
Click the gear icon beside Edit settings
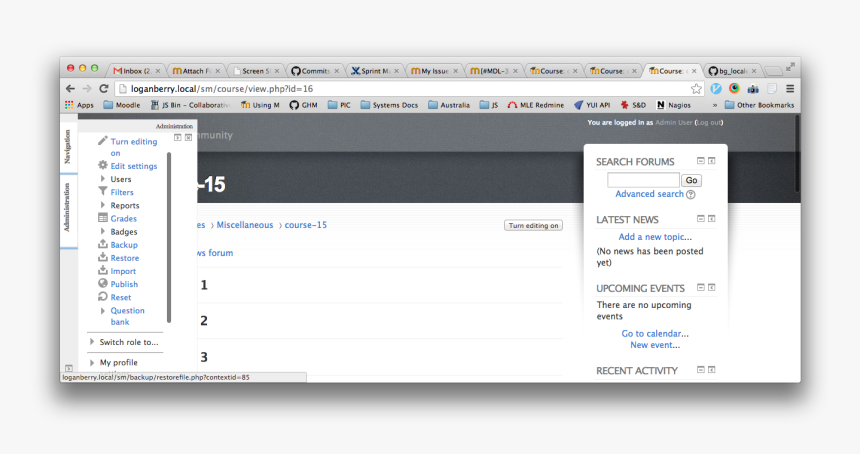(x=103, y=165)
